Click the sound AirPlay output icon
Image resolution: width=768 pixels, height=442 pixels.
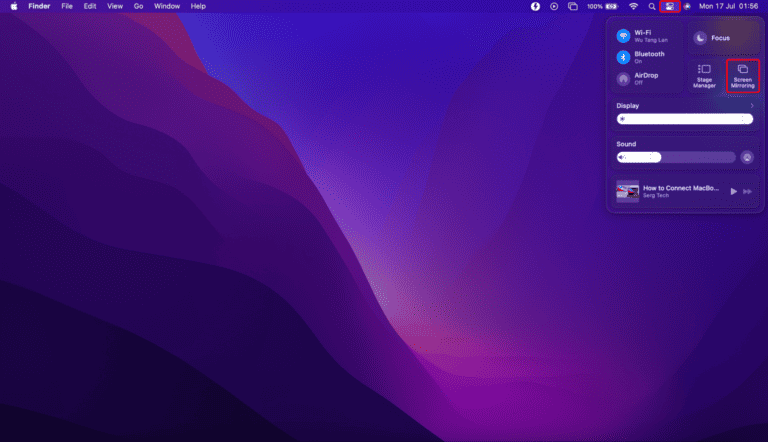tap(746, 157)
